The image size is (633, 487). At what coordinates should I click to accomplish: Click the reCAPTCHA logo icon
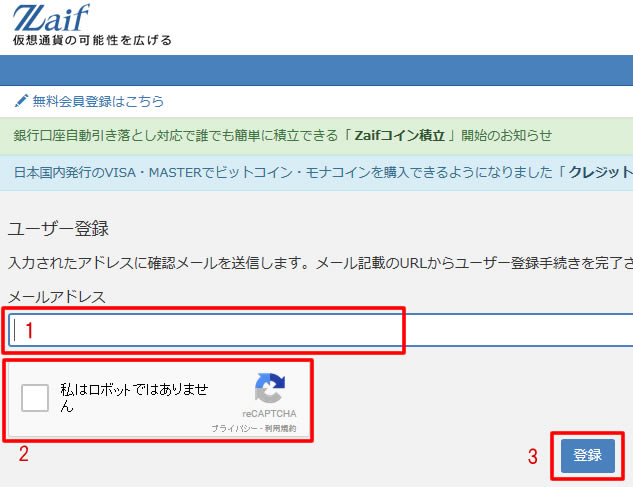click(270, 388)
